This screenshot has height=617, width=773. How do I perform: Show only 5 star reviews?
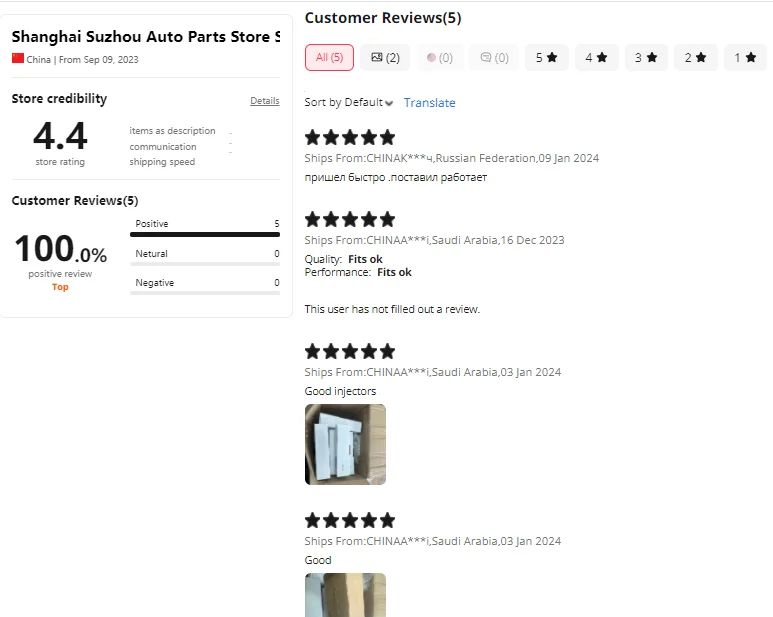547,58
